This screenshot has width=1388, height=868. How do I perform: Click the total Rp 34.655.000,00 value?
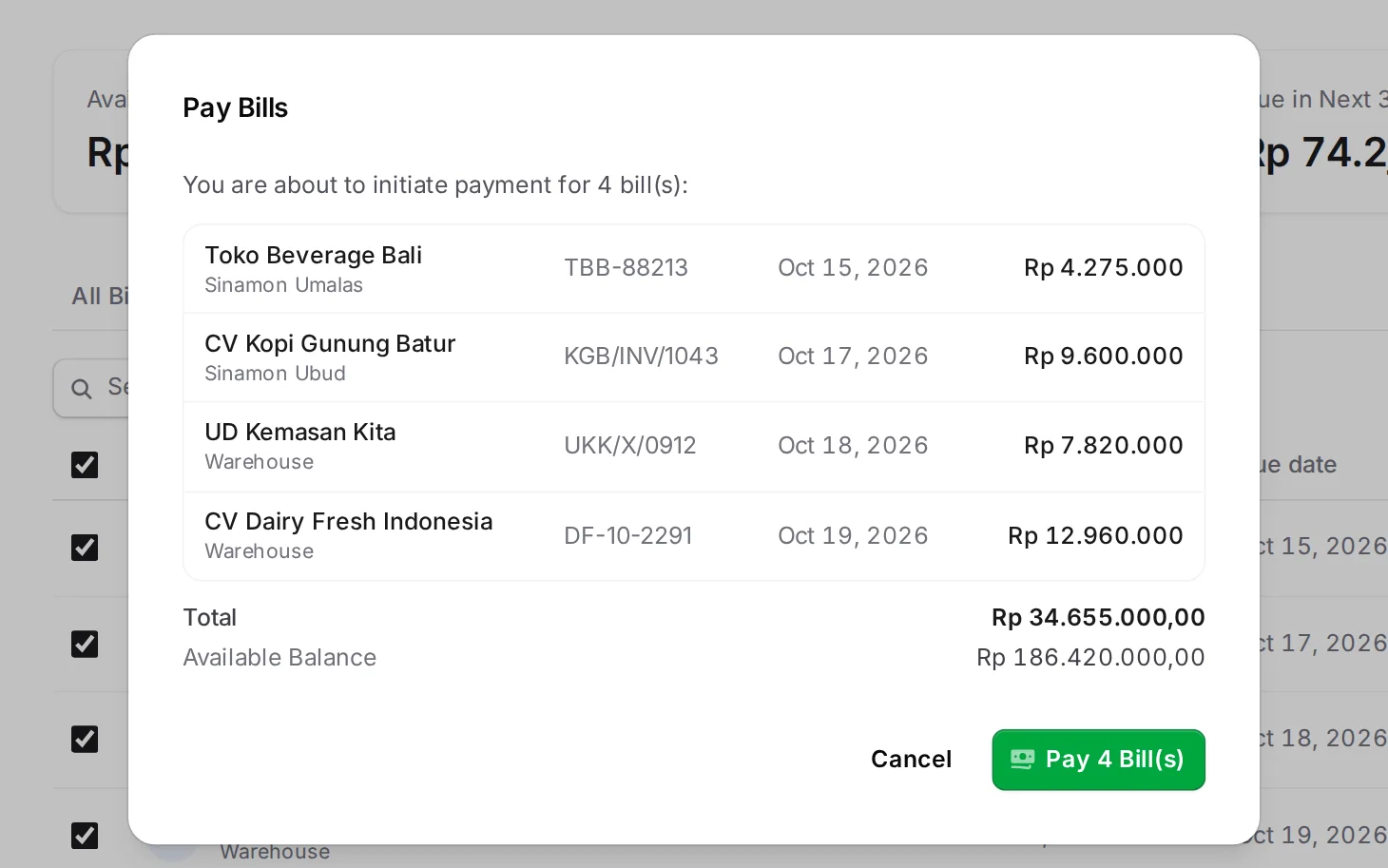1098,617
